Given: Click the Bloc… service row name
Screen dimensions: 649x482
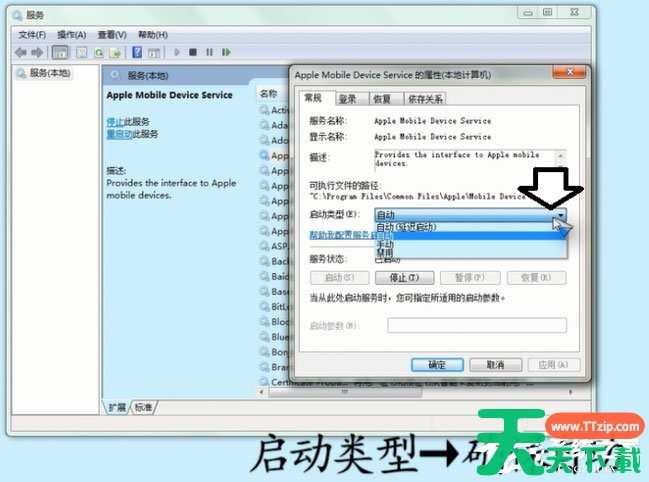Looking at the screenshot, I should tap(280, 321).
